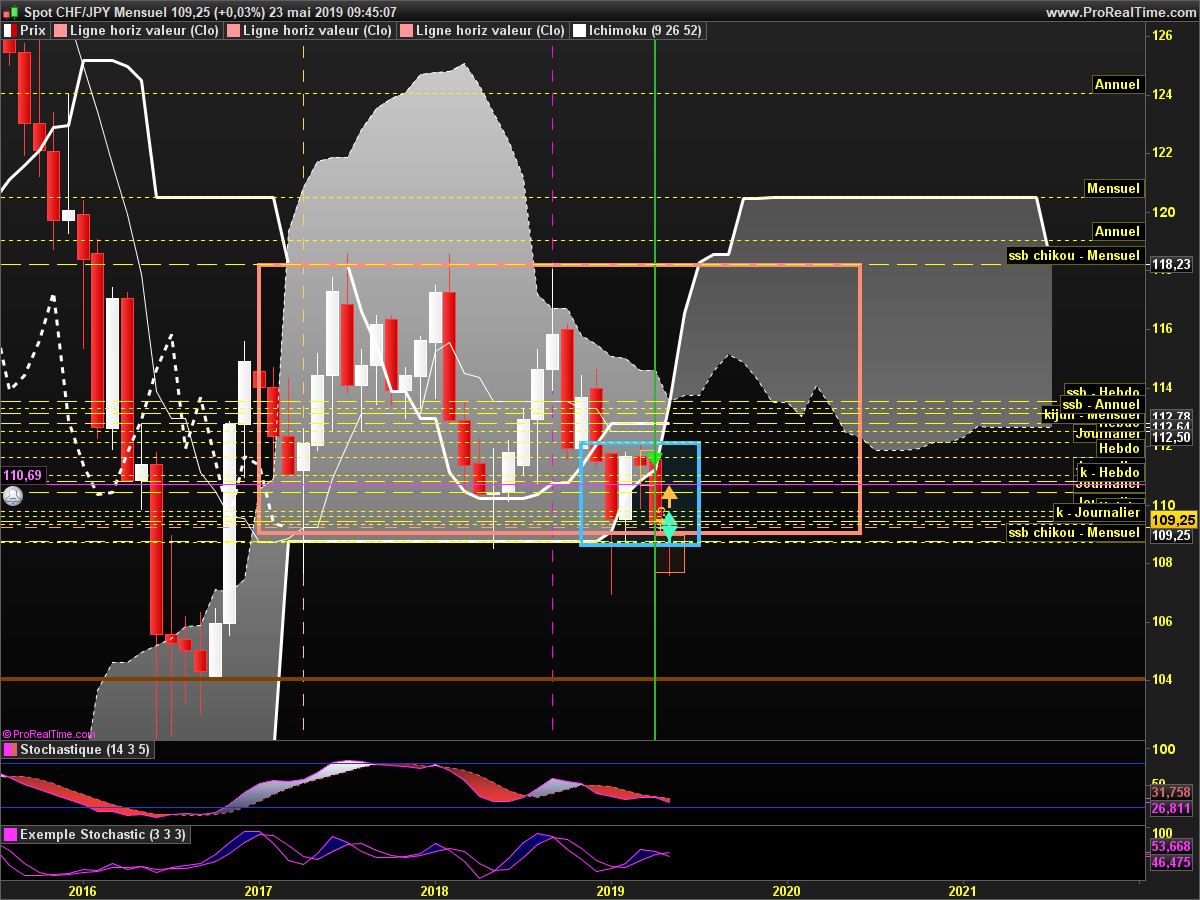The image size is (1200, 900).
Task: Select the Prix legend label
Action: pyautogui.click(x=33, y=31)
